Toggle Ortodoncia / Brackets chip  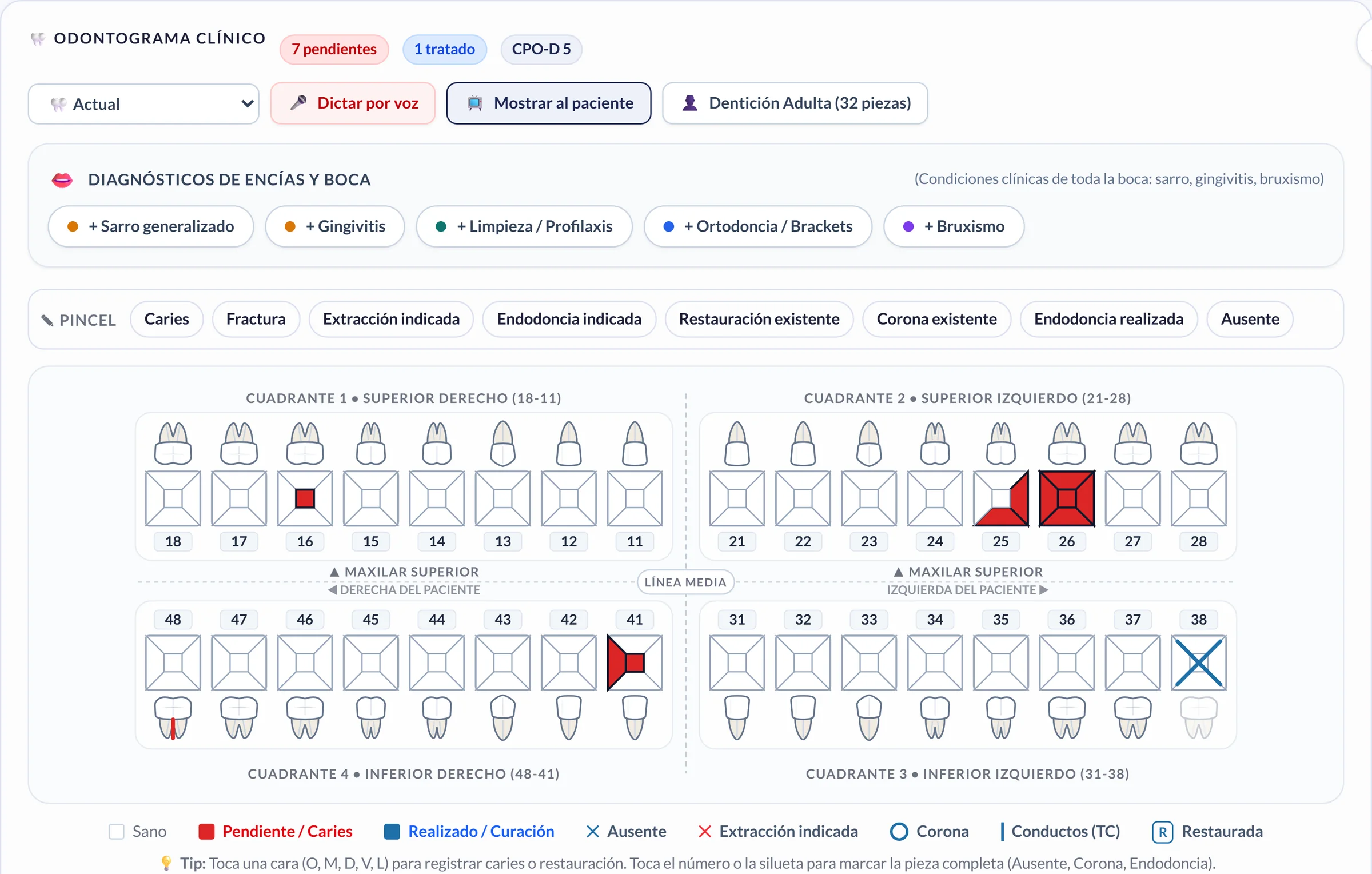758,226
